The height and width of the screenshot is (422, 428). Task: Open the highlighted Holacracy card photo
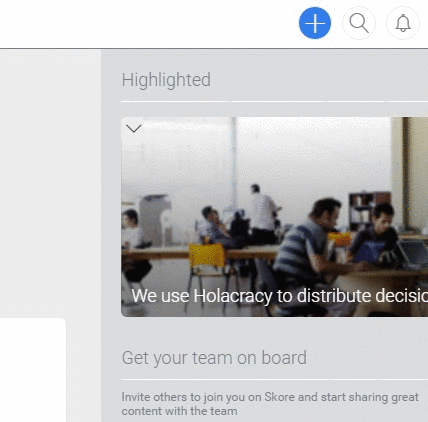tap(274, 217)
